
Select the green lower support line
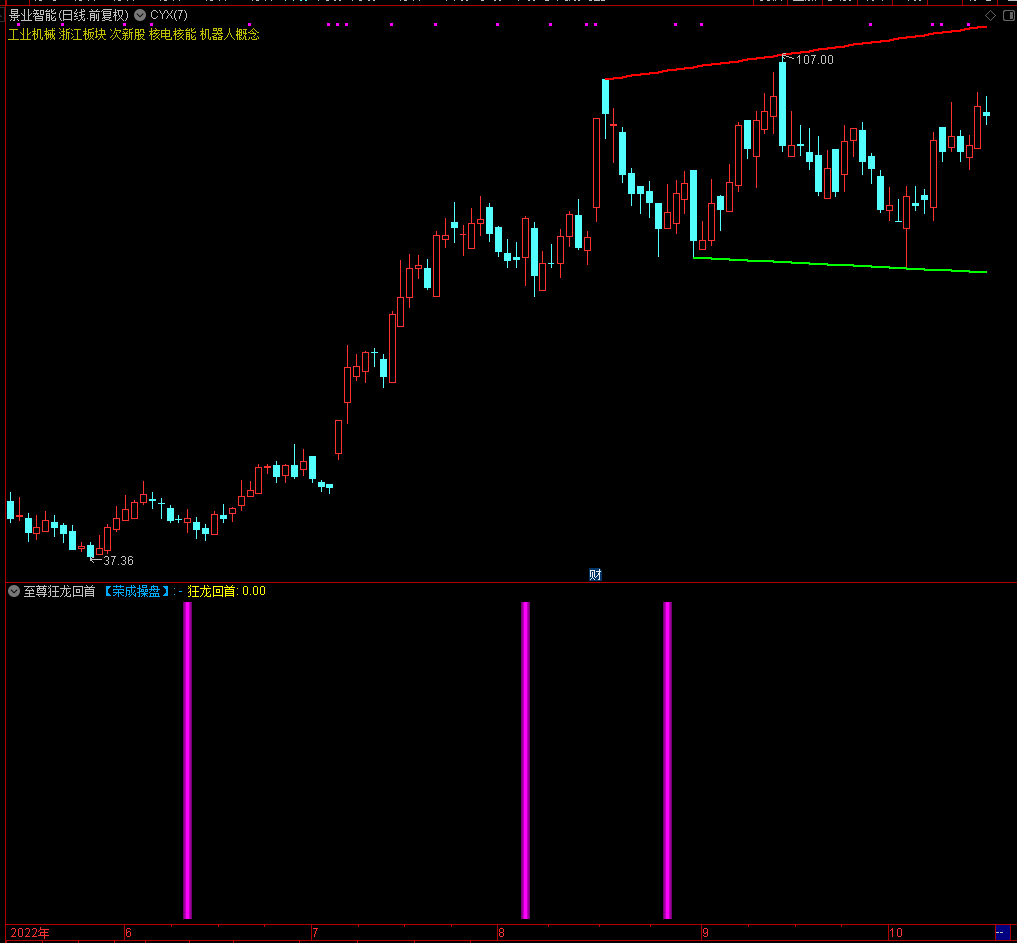(840, 265)
